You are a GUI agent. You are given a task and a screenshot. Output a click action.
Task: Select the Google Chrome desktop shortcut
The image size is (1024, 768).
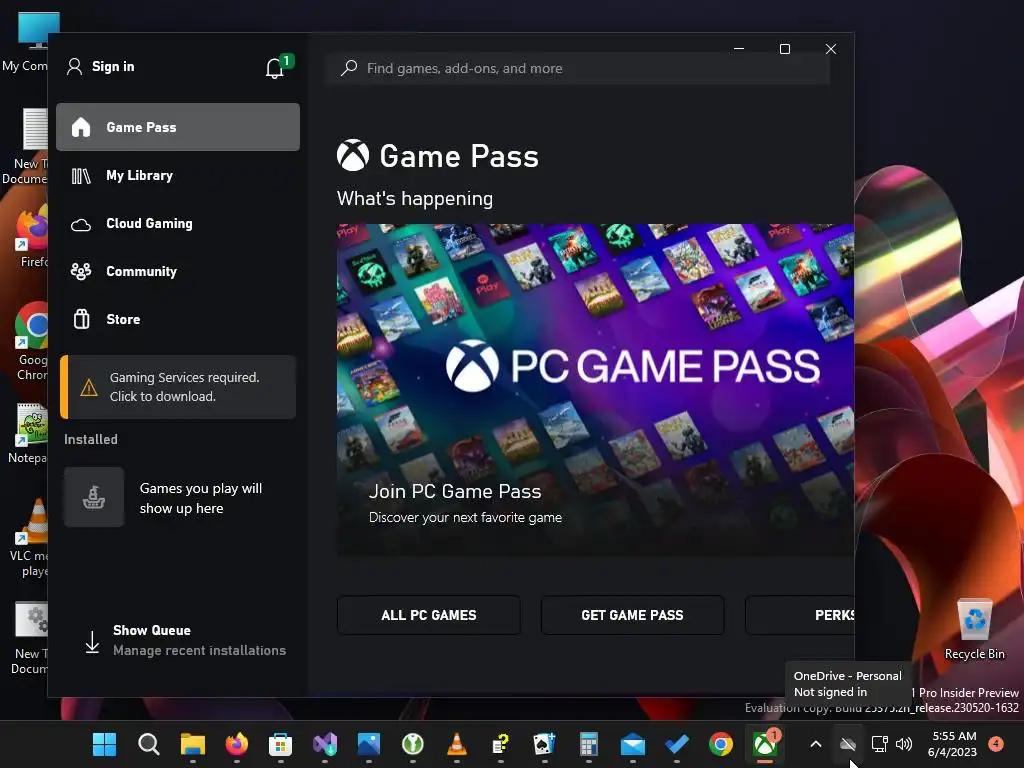[31, 342]
